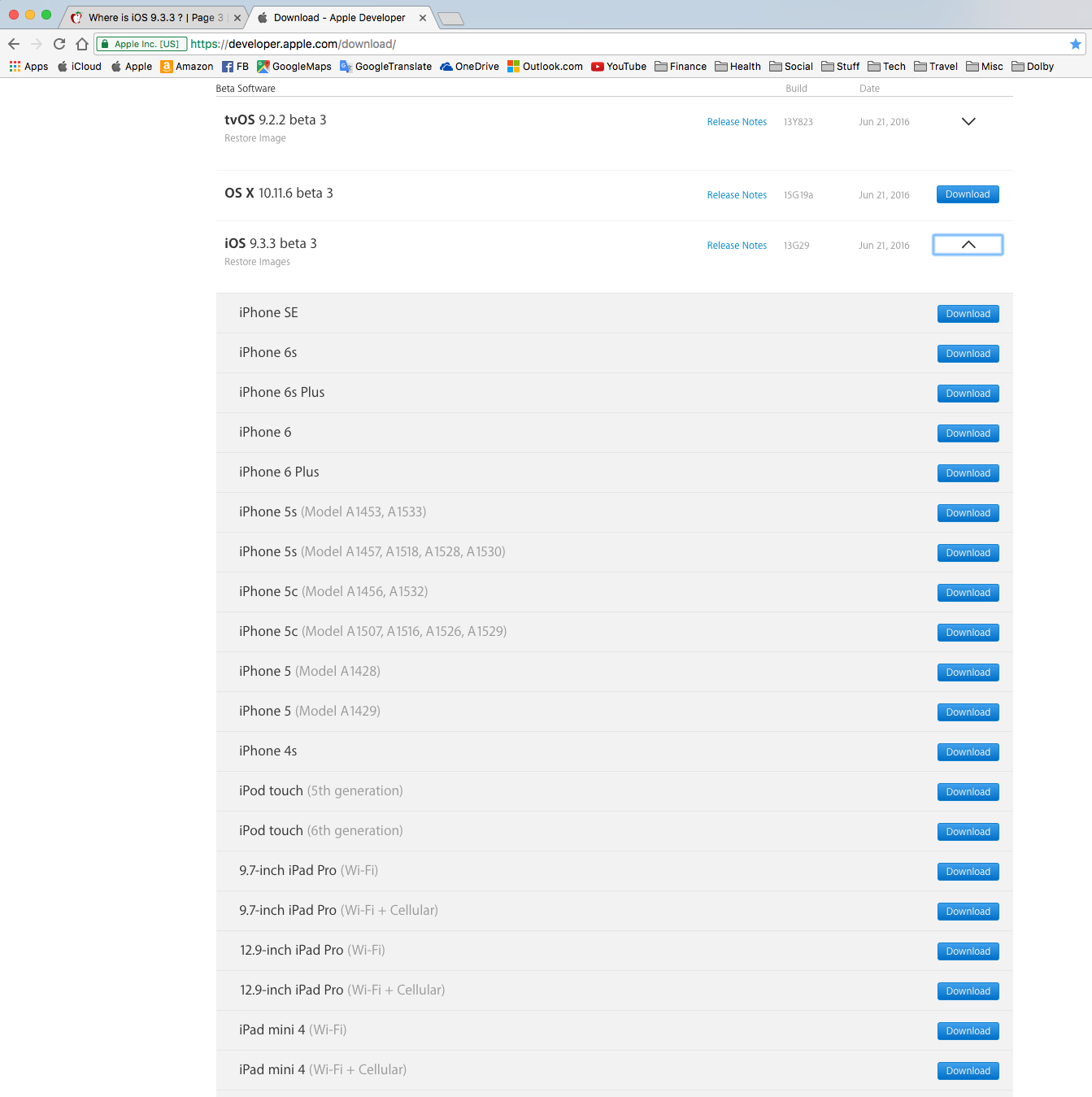This screenshot has width=1092, height=1097.
Task: Open the Dolby bookmarks folder
Action: click(x=1033, y=67)
